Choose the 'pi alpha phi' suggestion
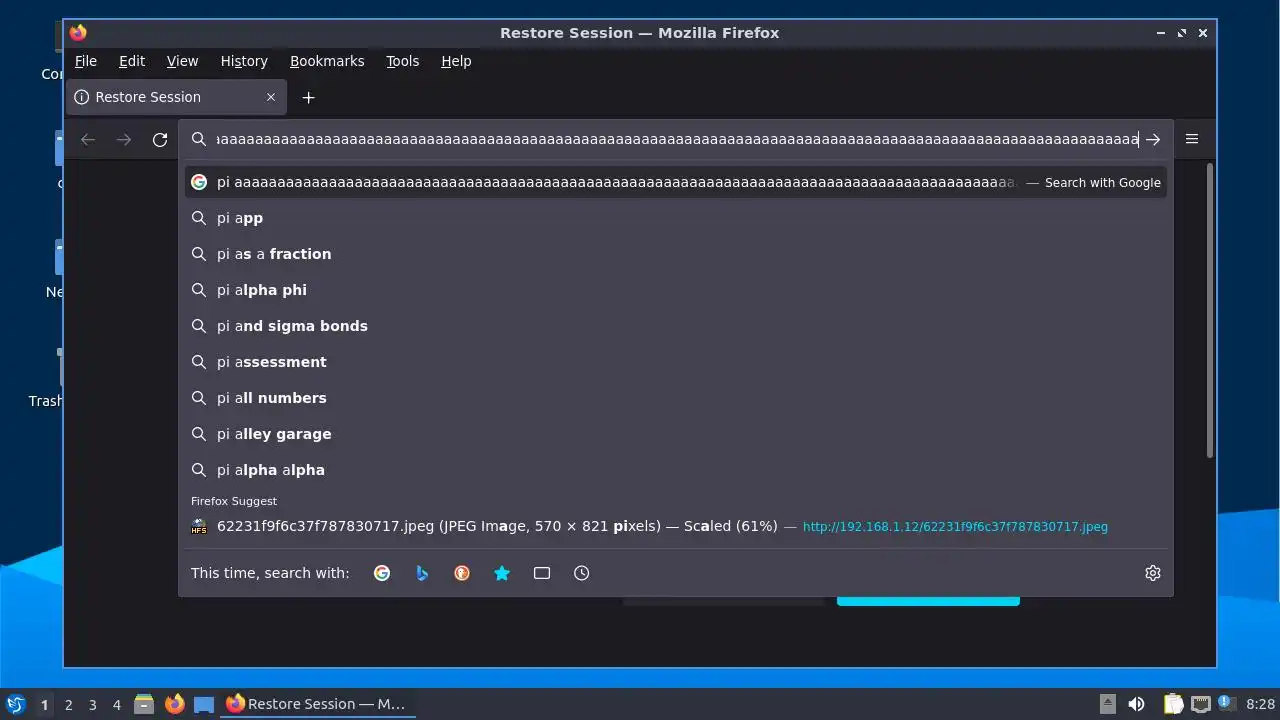Image resolution: width=1280 pixels, height=720 pixels. point(675,290)
